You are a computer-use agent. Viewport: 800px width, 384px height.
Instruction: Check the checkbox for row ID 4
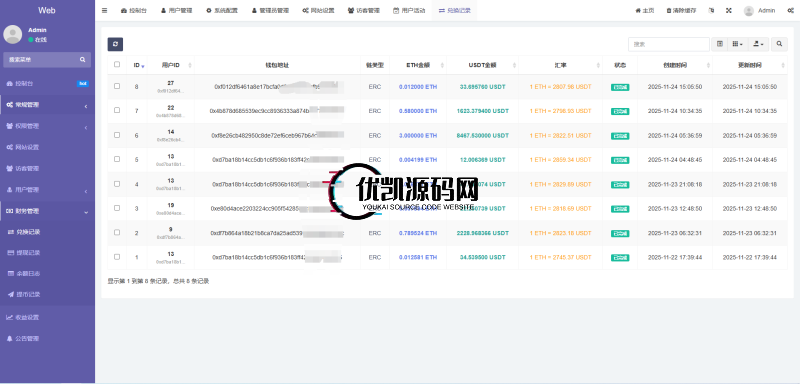click(x=117, y=184)
